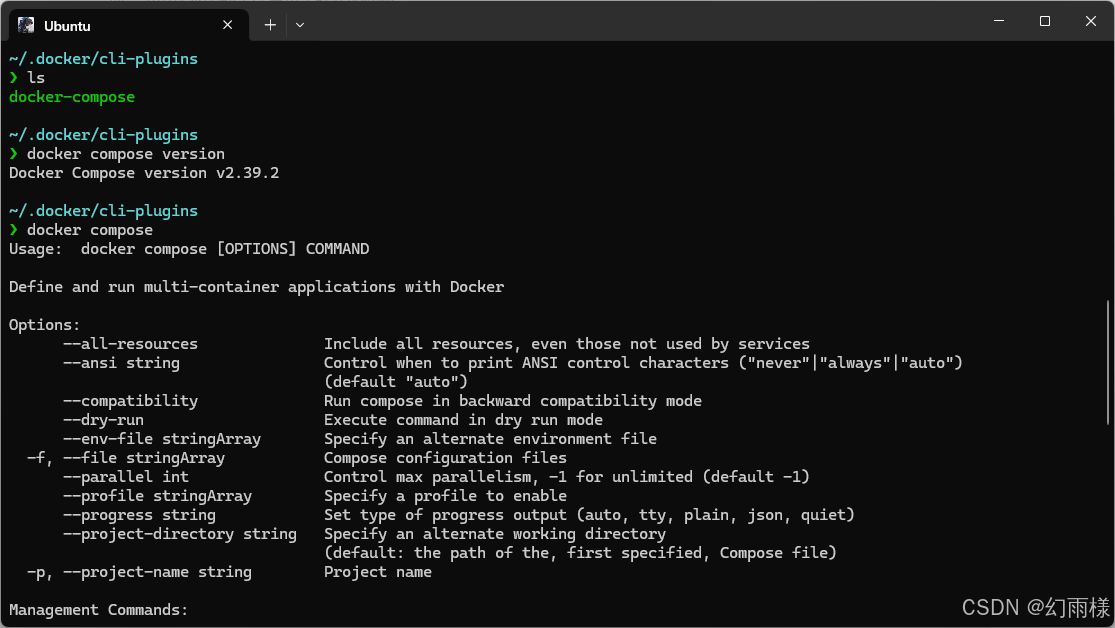Click the 'Options:' heading
The image size is (1115, 628).
point(44,325)
